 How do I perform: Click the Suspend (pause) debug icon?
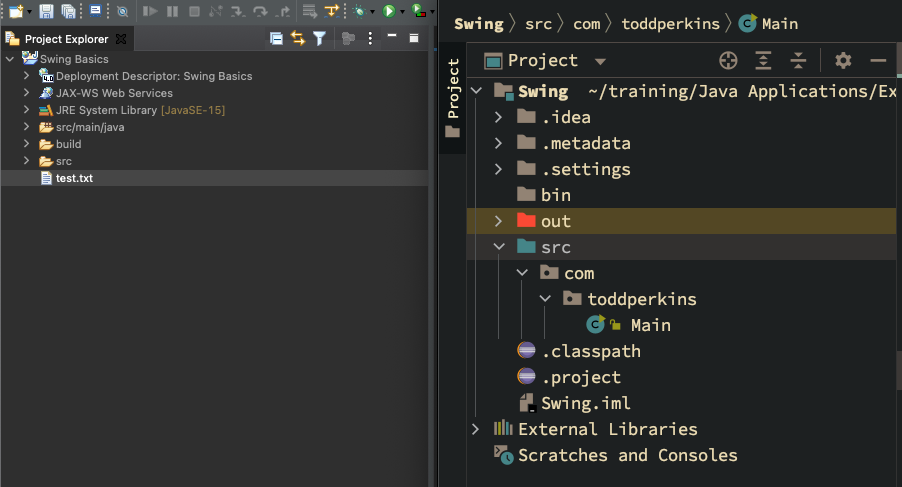point(172,11)
